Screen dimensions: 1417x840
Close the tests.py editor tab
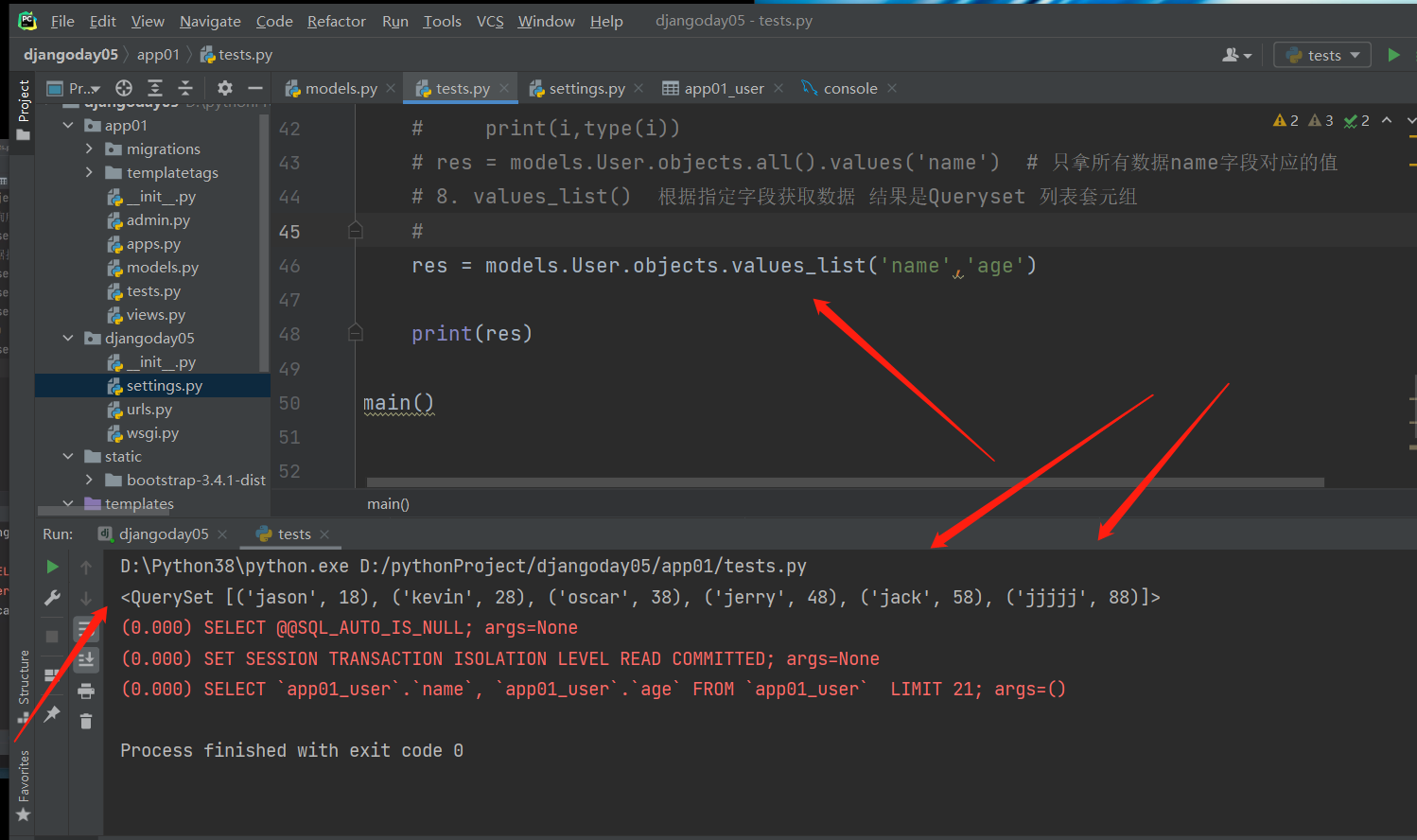504,88
